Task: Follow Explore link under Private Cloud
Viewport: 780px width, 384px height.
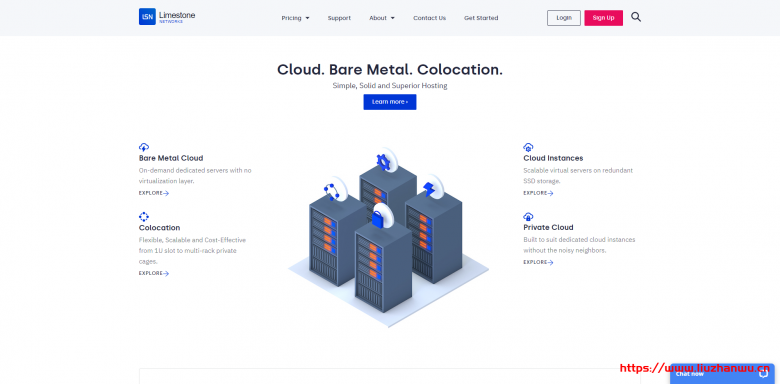Action: point(538,262)
